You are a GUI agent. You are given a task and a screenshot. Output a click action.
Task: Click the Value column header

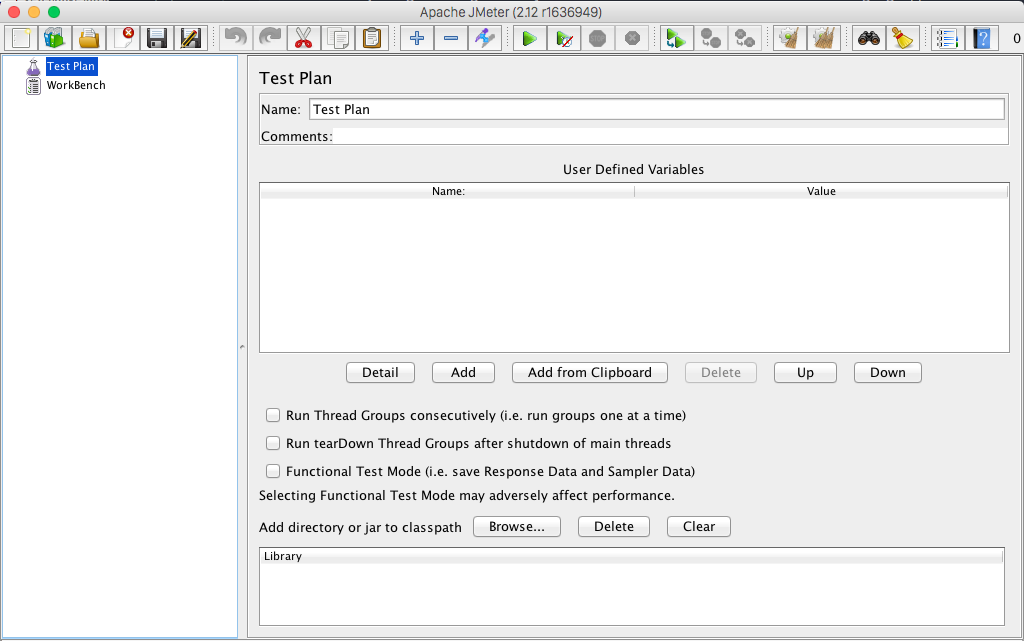pyautogui.click(x=821, y=191)
